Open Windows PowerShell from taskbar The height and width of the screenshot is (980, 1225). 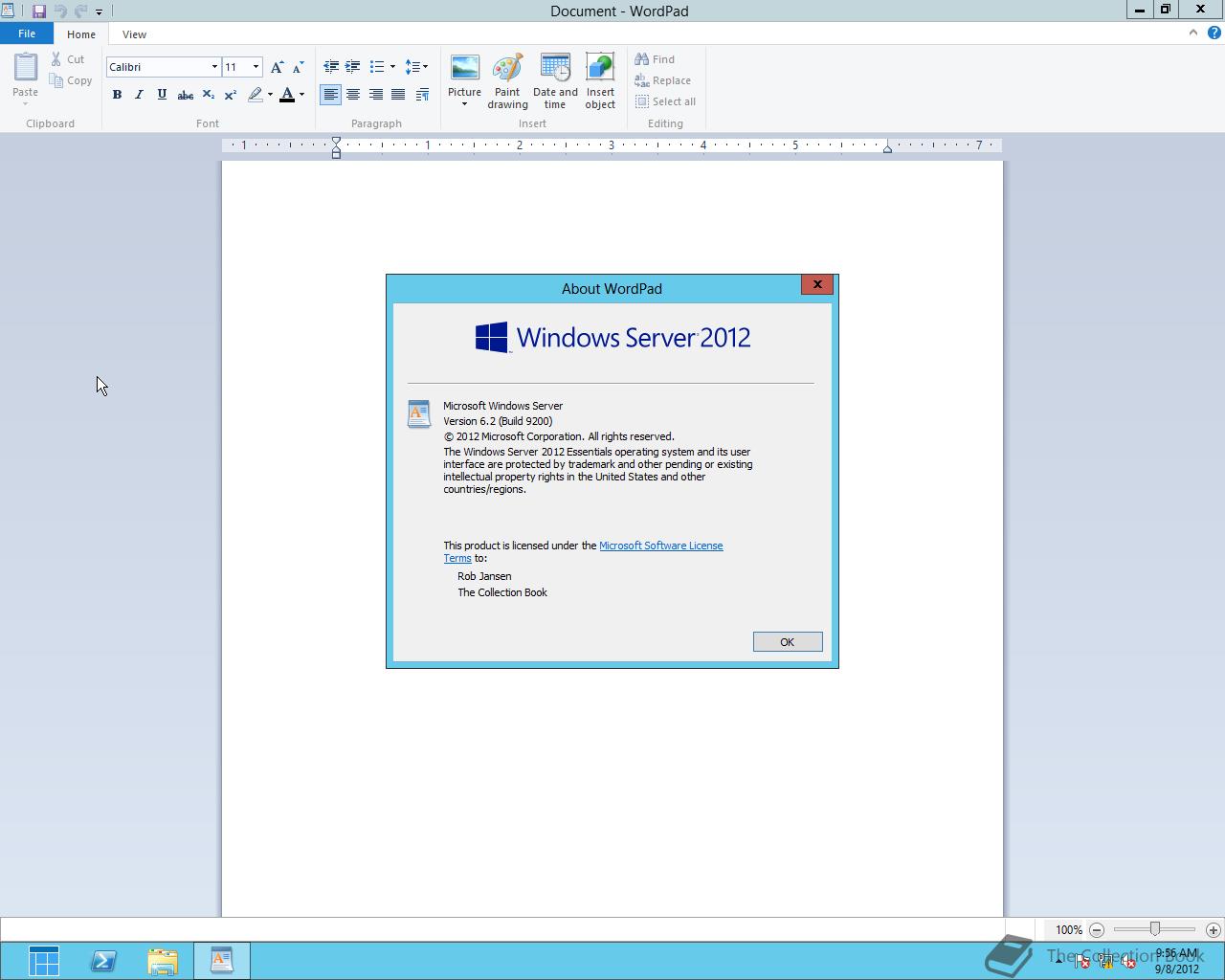click(103, 961)
